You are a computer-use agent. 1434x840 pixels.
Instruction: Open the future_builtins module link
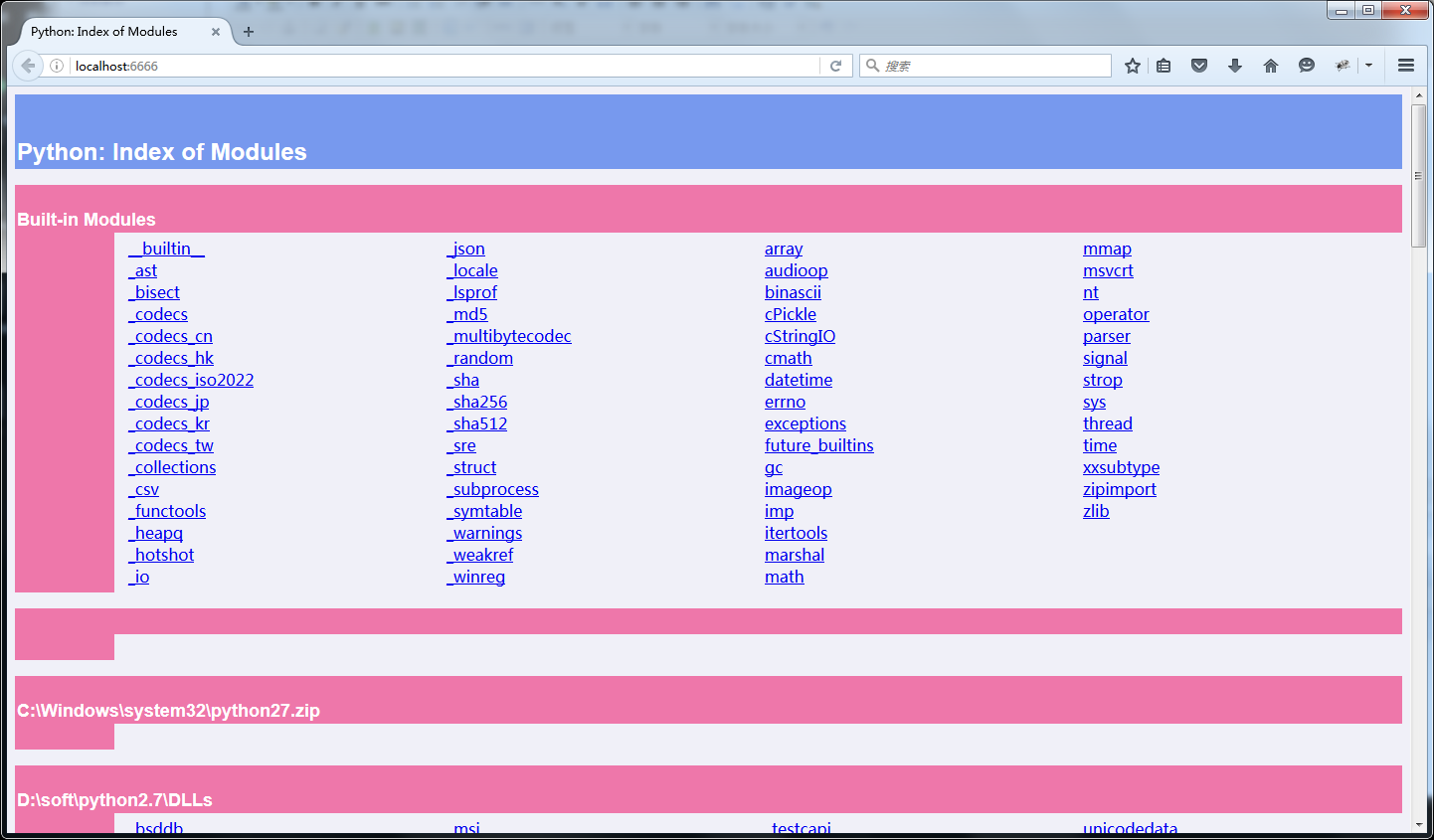point(819,445)
